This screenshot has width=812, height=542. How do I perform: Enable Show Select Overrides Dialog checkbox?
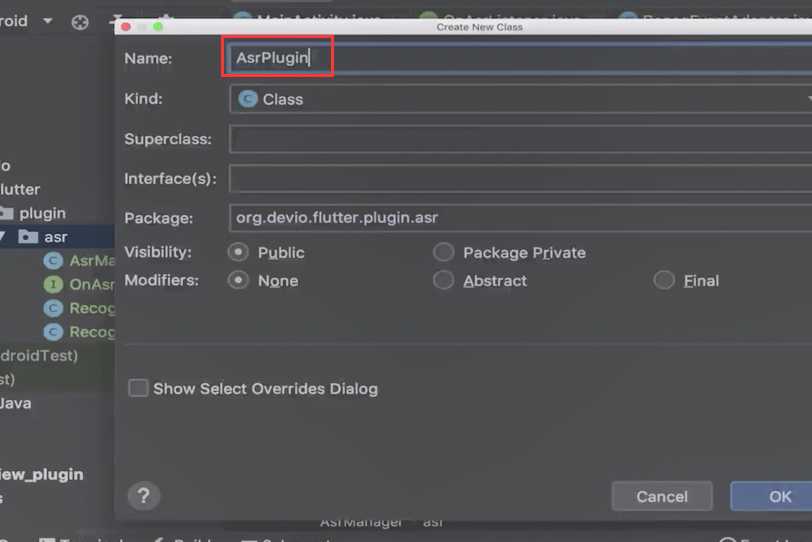pyautogui.click(x=138, y=388)
